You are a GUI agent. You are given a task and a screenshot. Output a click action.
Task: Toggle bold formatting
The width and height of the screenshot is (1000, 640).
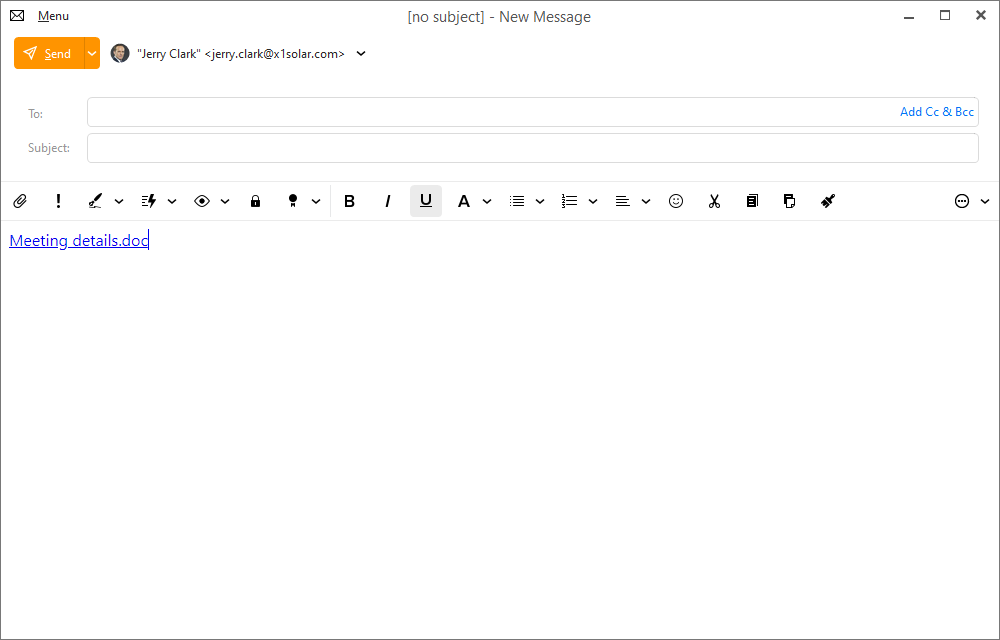click(349, 201)
